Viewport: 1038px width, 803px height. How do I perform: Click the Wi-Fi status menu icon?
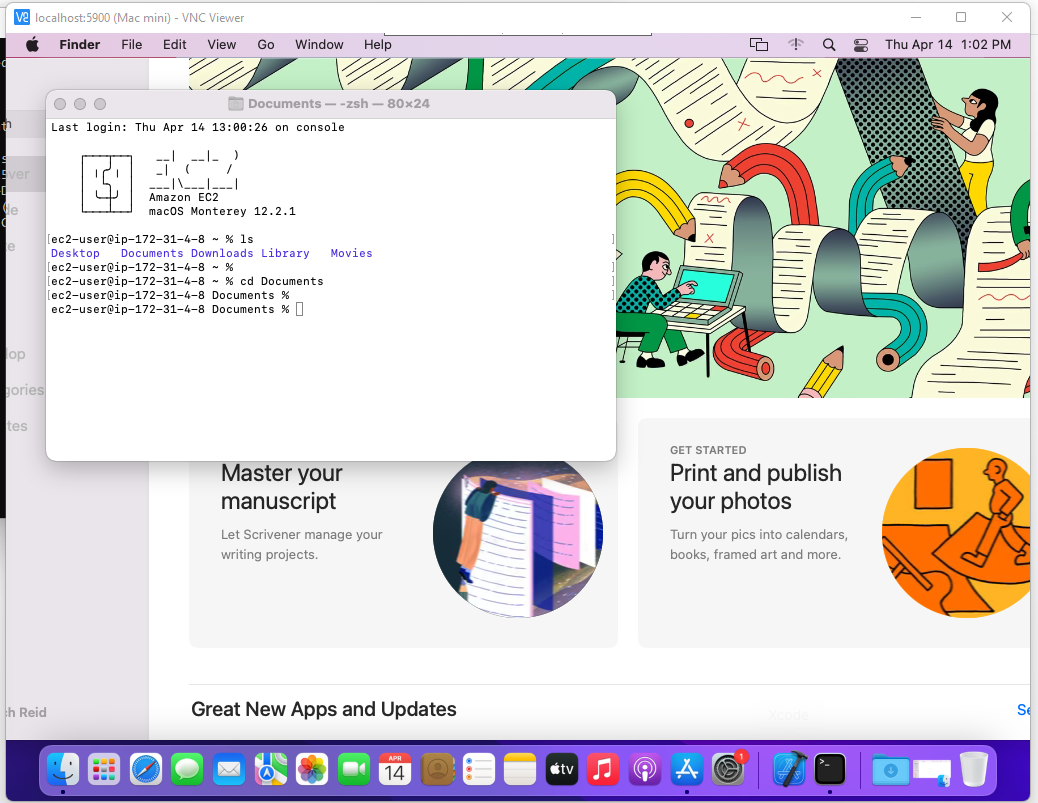point(796,45)
